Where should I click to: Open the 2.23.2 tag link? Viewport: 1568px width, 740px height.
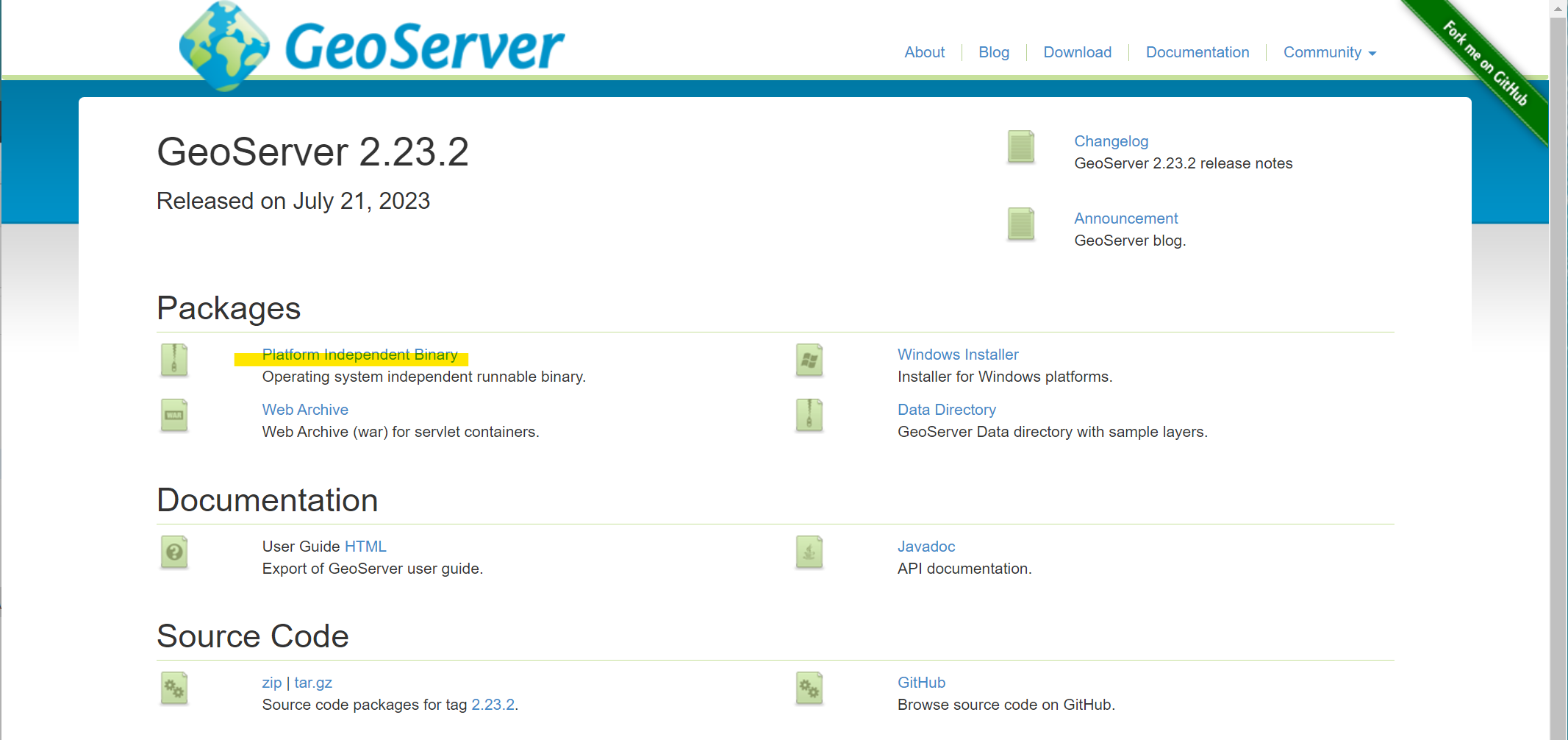[x=493, y=705]
